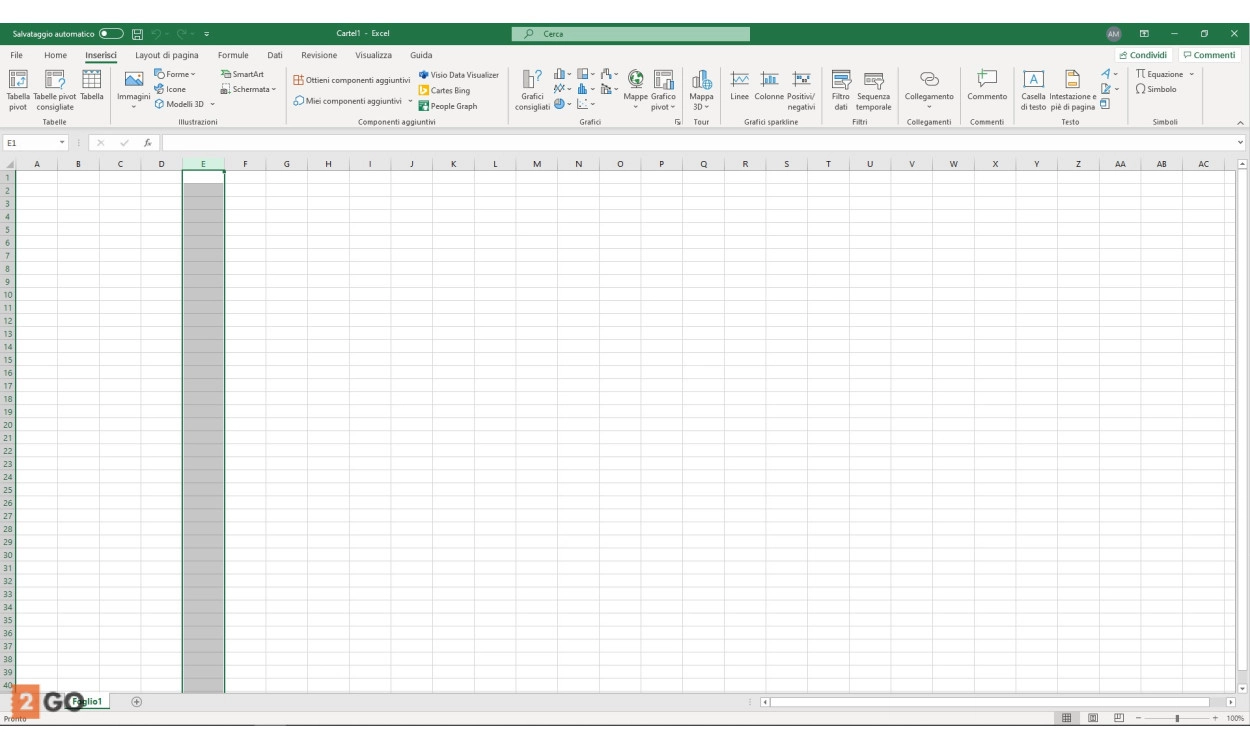Expand the Immagini dropdown
Viewport: 1250px width, 750px height.
click(x=133, y=104)
